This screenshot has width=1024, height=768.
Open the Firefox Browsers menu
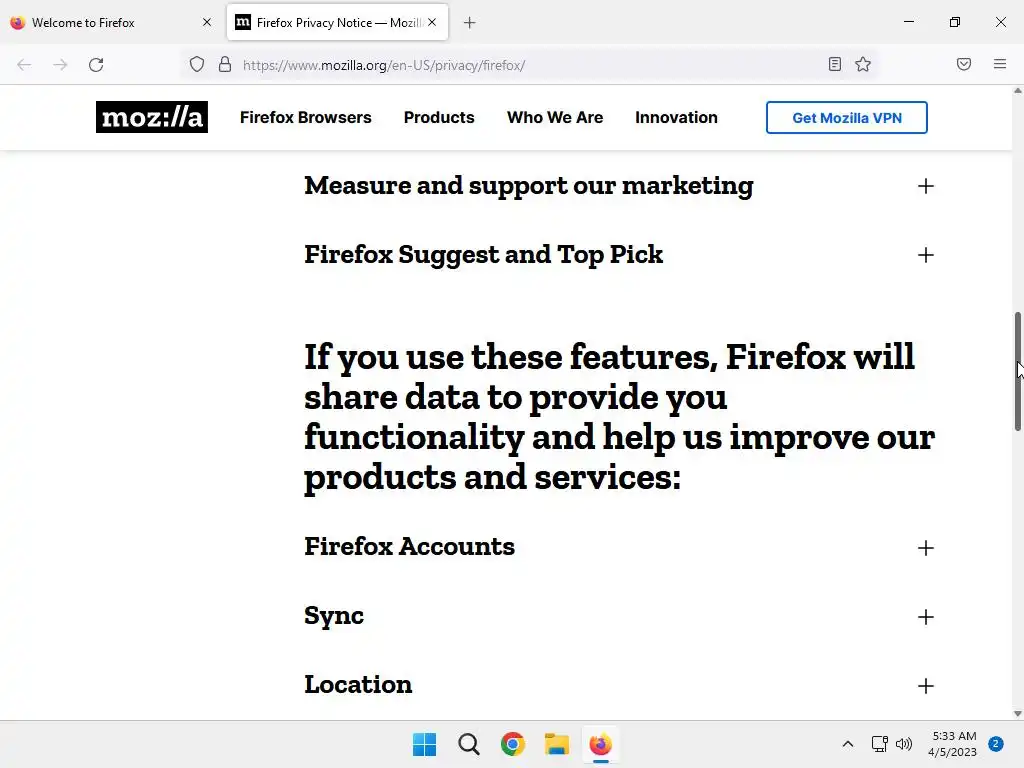(306, 118)
